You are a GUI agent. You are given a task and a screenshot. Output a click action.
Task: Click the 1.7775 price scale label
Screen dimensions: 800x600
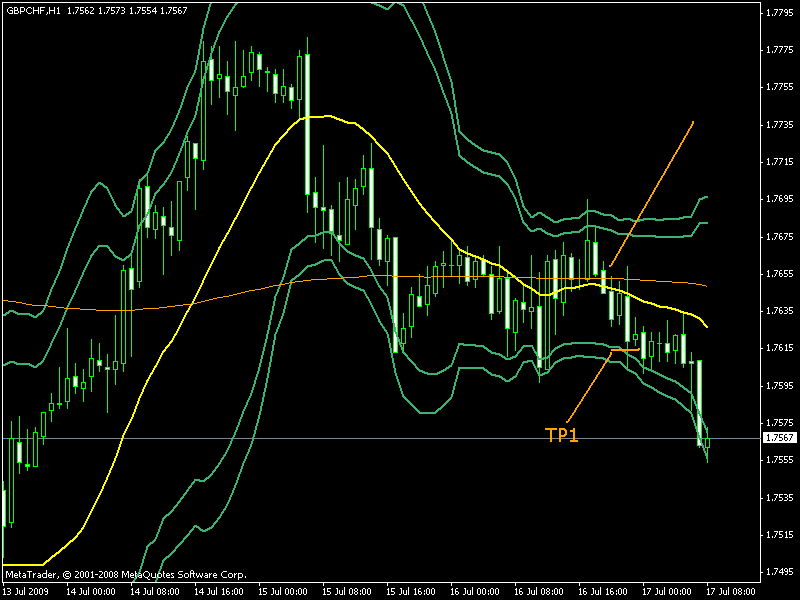pyautogui.click(x=780, y=49)
